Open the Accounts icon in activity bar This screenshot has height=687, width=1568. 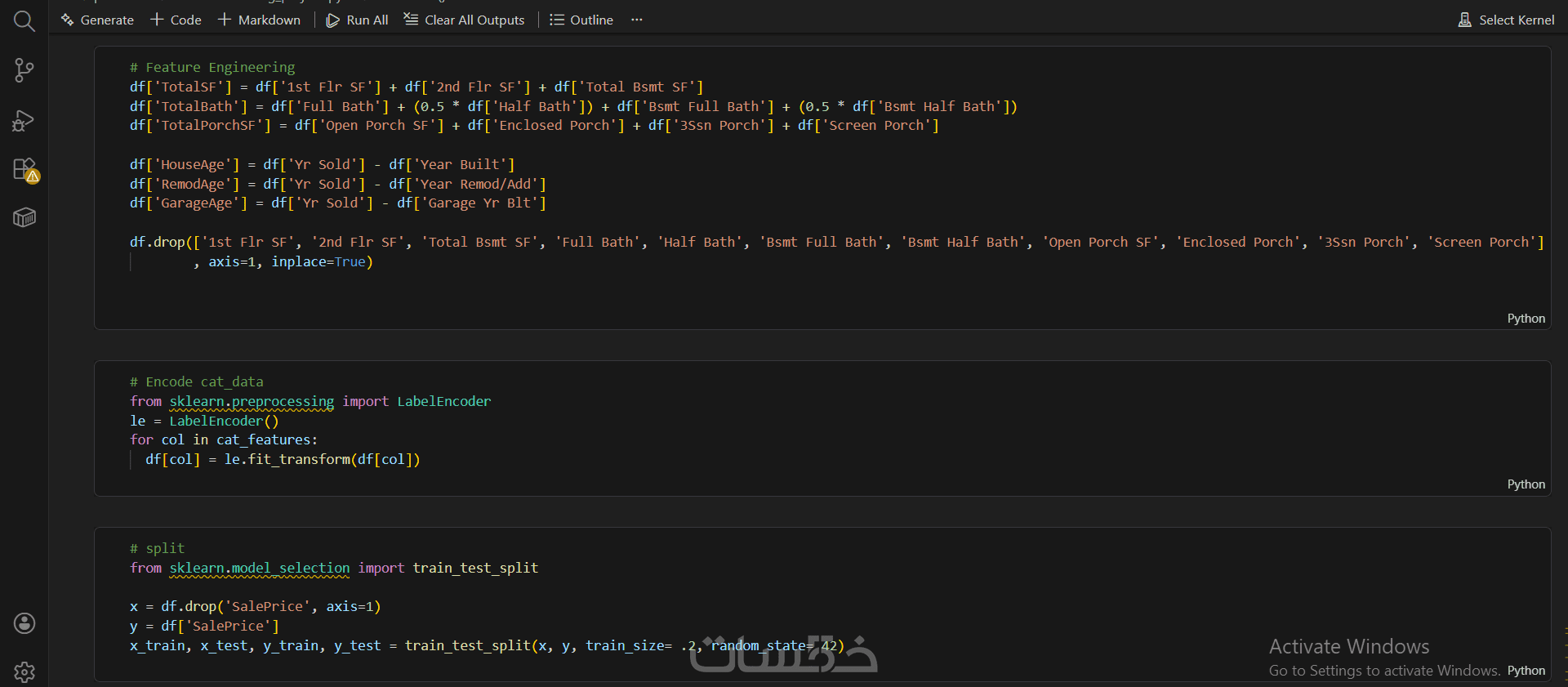point(24,623)
